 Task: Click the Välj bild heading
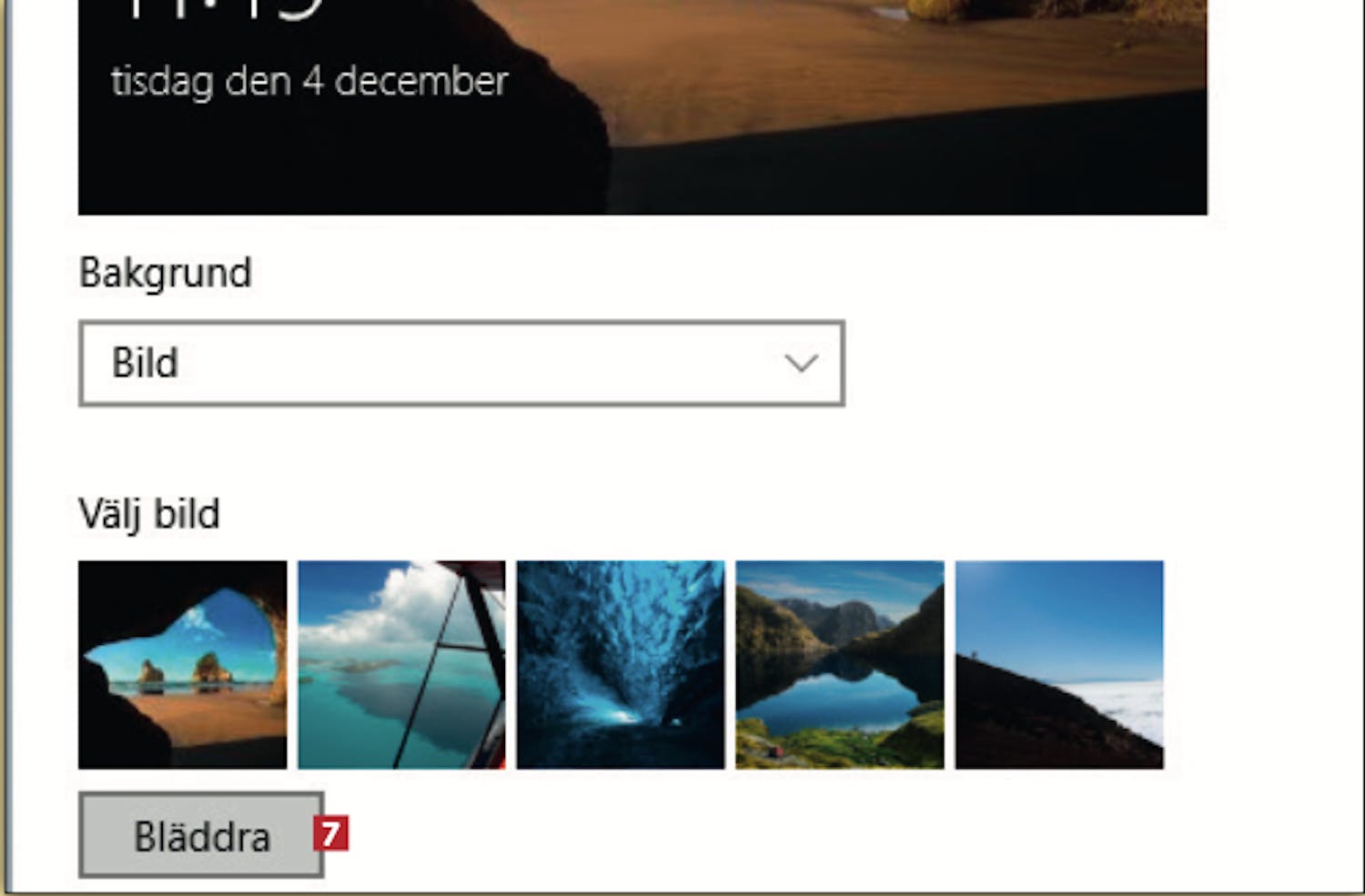149,515
